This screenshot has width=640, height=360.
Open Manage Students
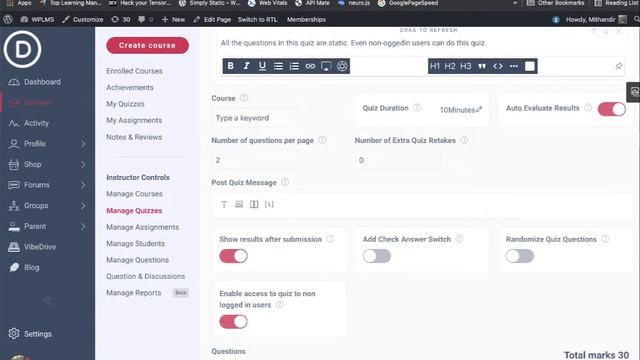click(x=136, y=244)
